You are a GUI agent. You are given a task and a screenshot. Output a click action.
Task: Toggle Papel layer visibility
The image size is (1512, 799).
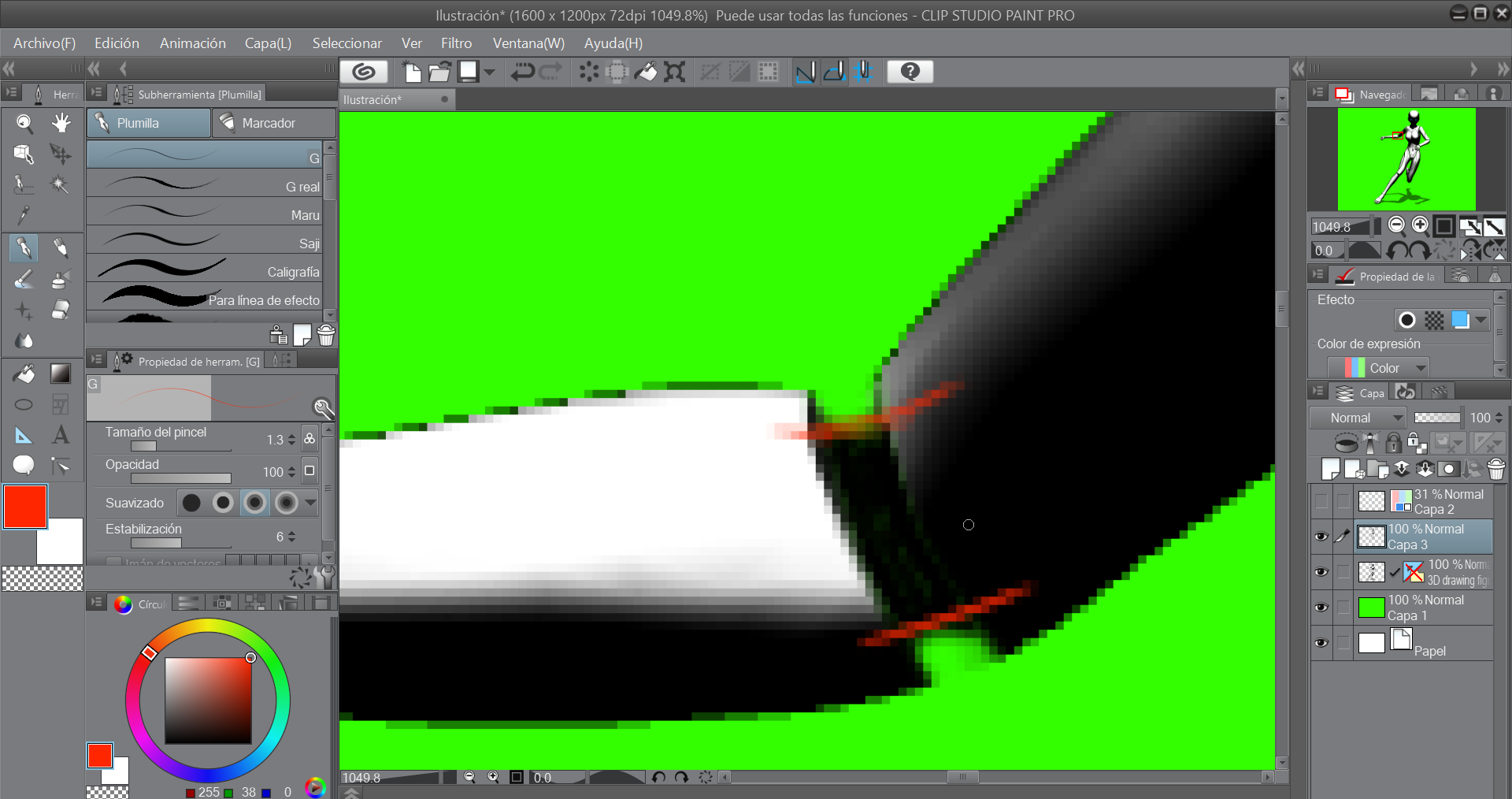1321,643
